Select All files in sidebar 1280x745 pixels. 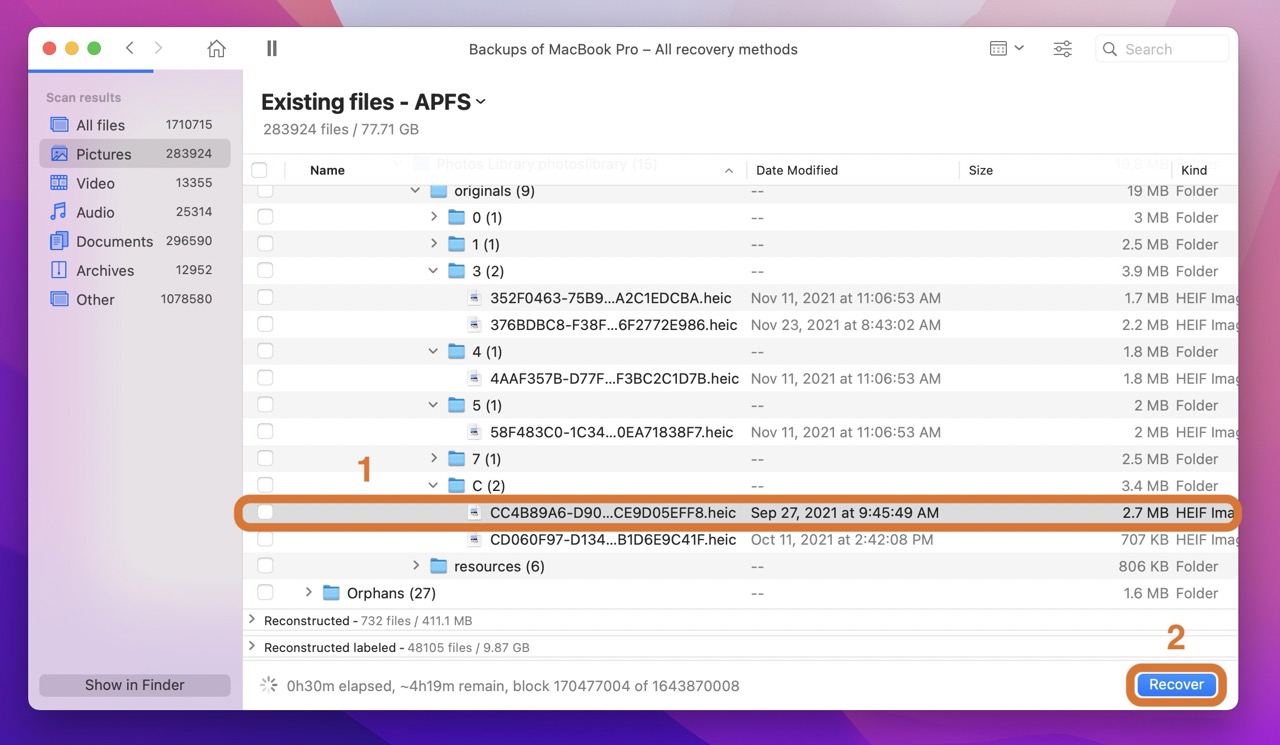click(134, 125)
